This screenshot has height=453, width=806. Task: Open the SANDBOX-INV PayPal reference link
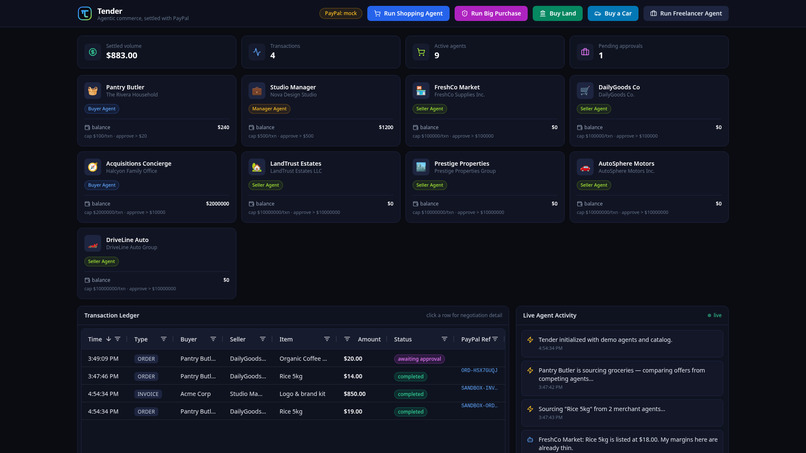pos(479,388)
